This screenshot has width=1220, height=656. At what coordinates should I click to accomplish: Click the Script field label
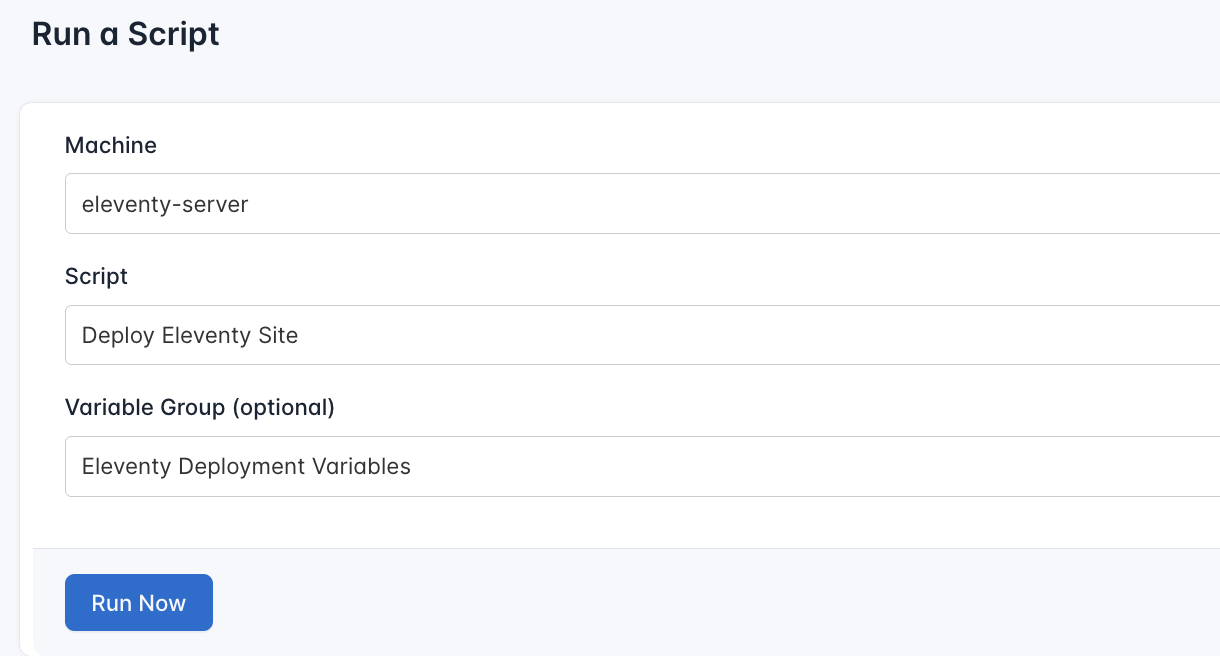pos(96,276)
